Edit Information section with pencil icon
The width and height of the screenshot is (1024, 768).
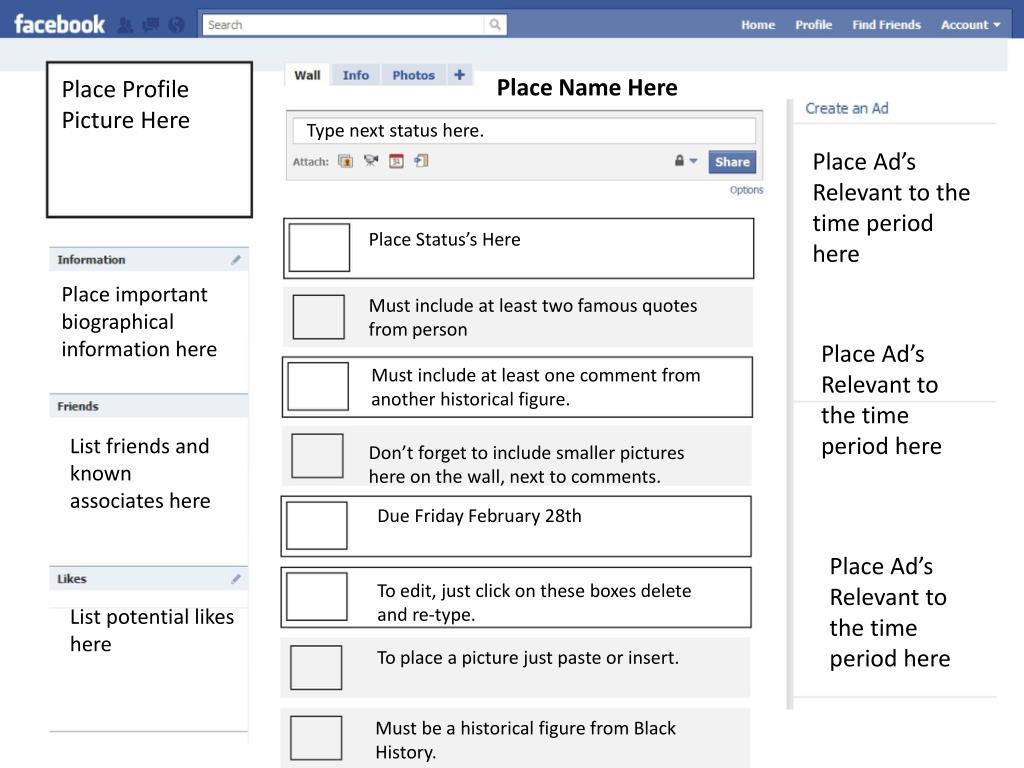[236, 260]
